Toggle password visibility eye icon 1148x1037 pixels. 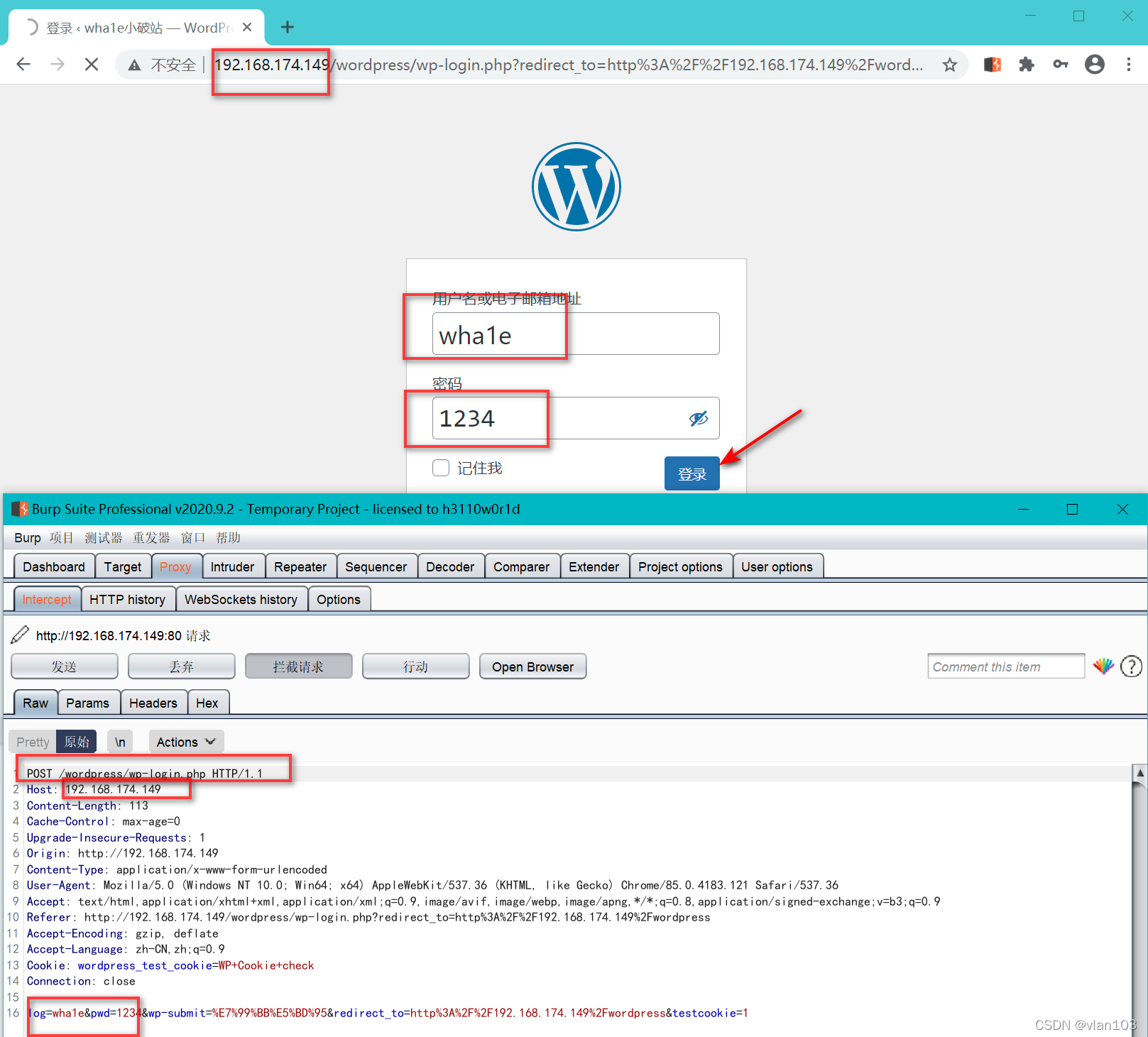click(699, 419)
